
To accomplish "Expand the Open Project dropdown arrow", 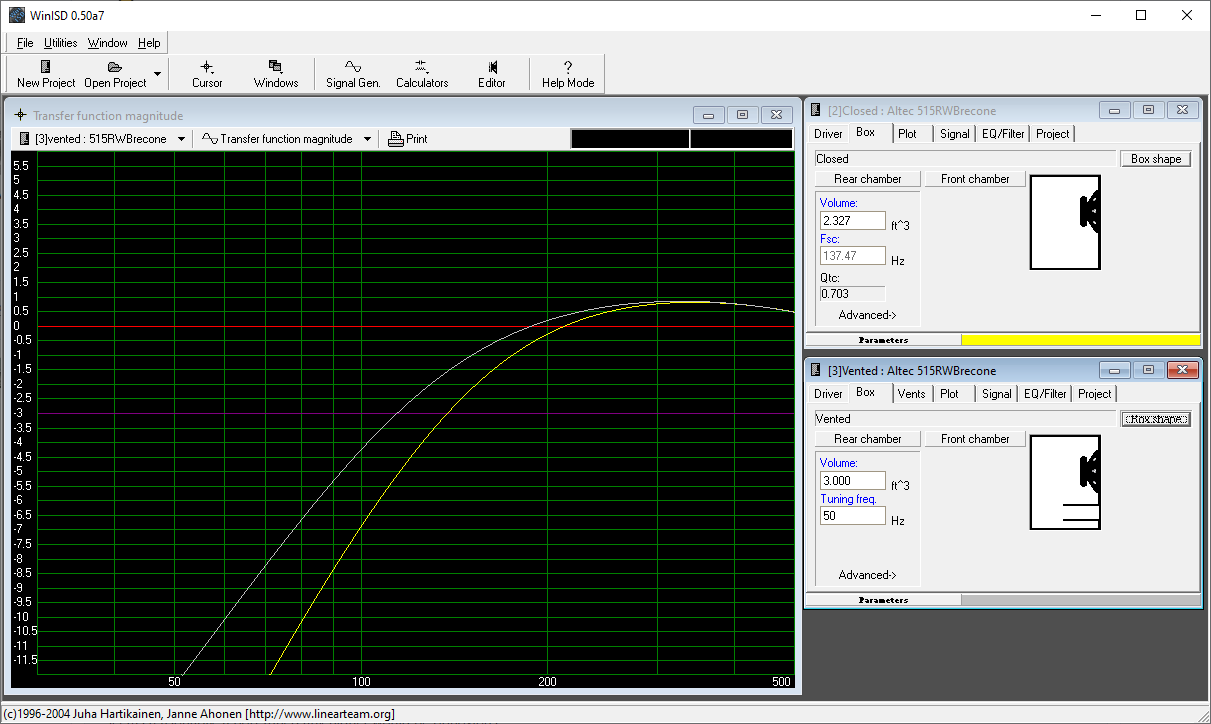I will 157,74.
